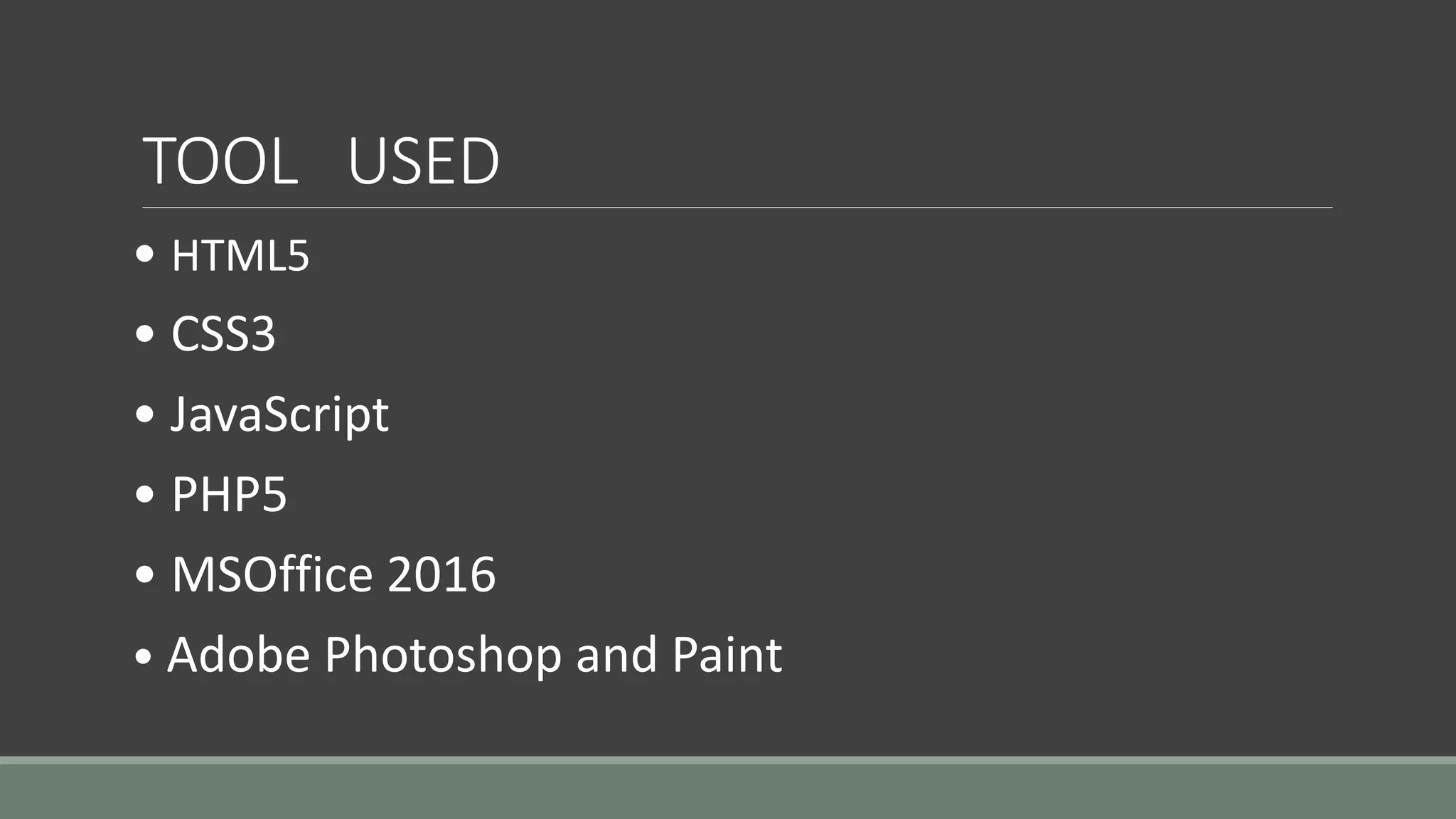The image size is (1456, 819).
Task: Click the bullet dot before HTML5
Action: pos(144,254)
